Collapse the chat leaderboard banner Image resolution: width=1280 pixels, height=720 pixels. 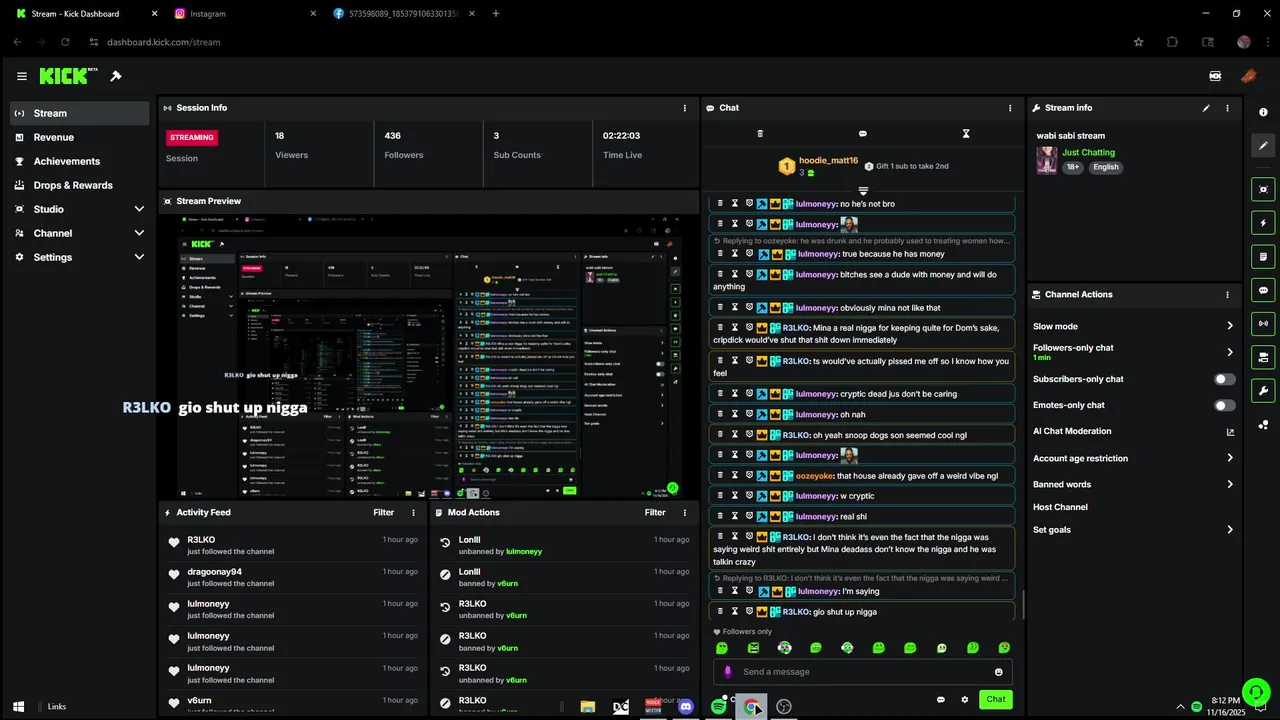pyautogui.click(x=863, y=190)
